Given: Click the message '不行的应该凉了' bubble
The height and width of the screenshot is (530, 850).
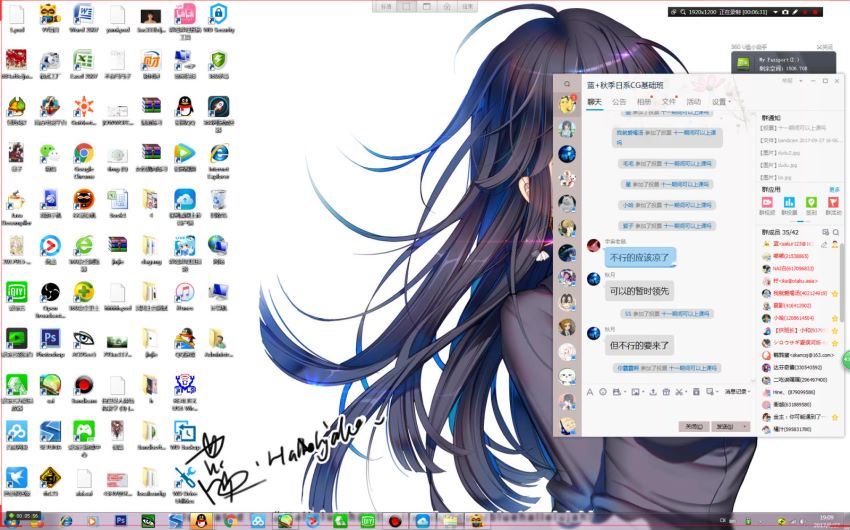Looking at the screenshot, I should click(640, 258).
